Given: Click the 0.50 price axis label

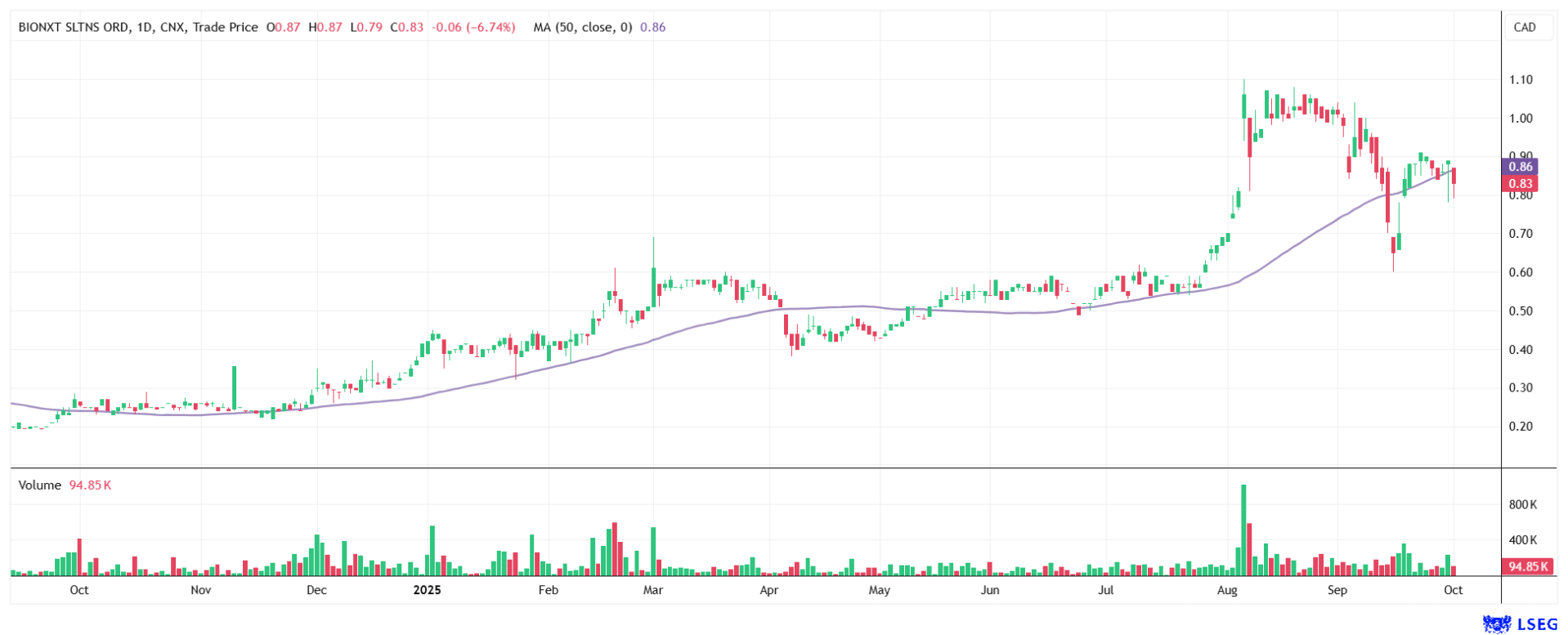Looking at the screenshot, I should (1521, 311).
